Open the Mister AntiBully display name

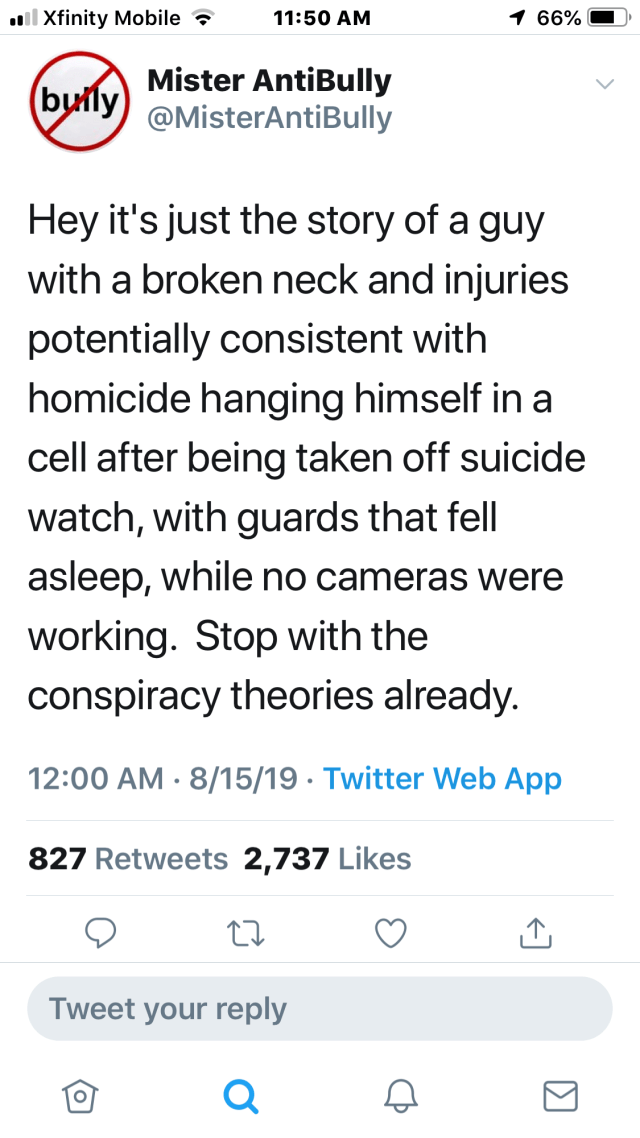click(268, 80)
